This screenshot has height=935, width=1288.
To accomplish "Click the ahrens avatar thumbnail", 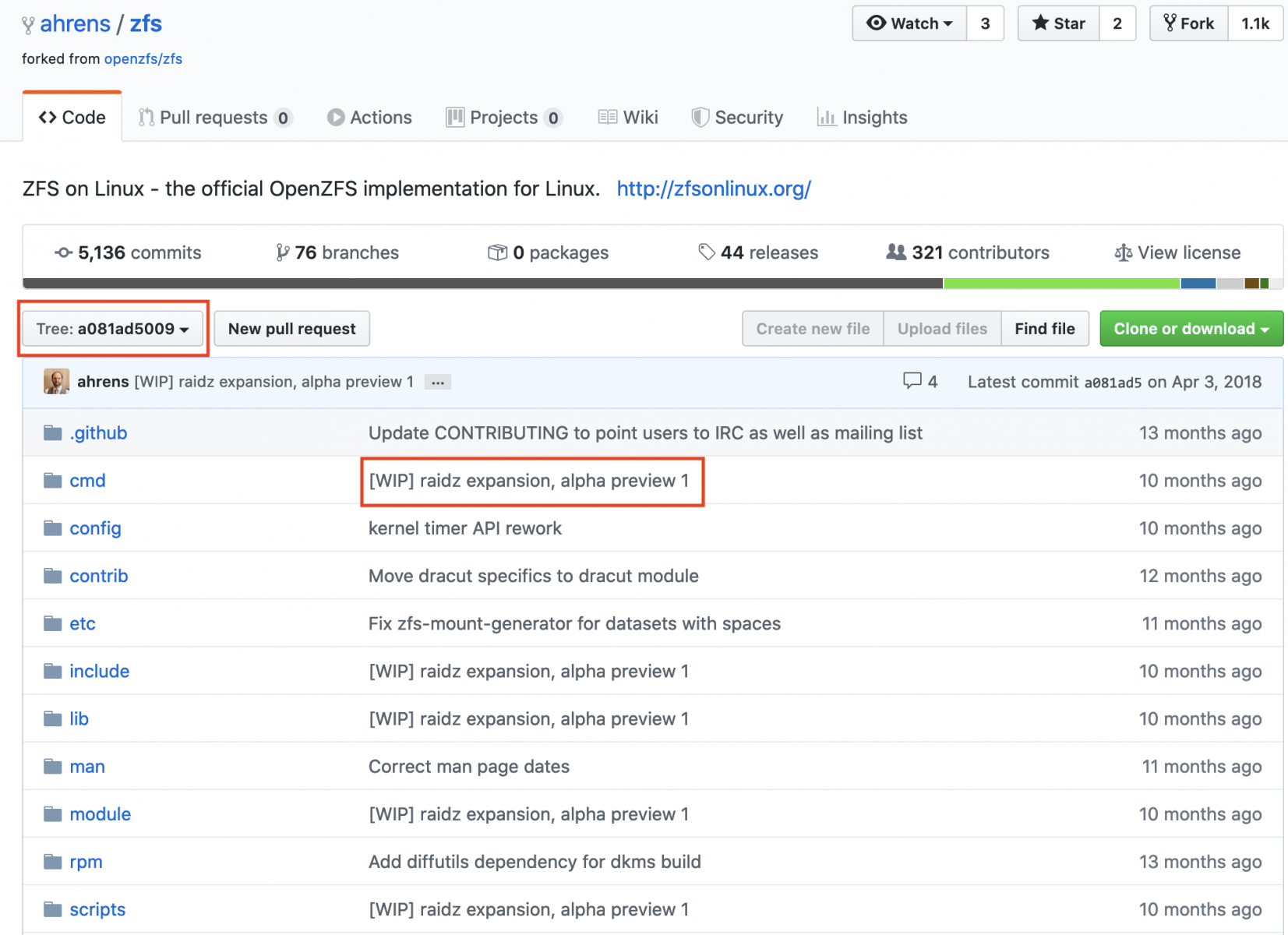I will [x=56, y=382].
